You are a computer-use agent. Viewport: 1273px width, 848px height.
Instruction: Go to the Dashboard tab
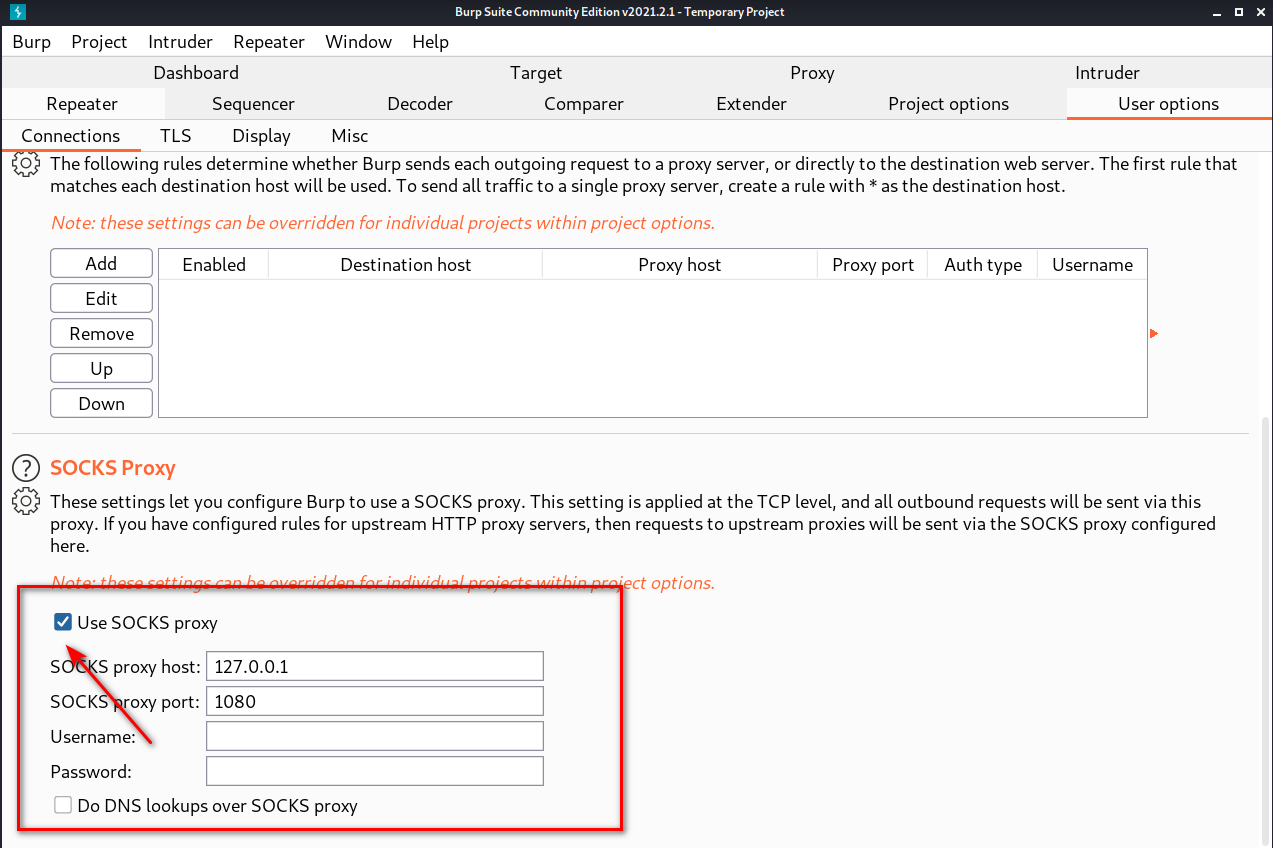click(196, 73)
